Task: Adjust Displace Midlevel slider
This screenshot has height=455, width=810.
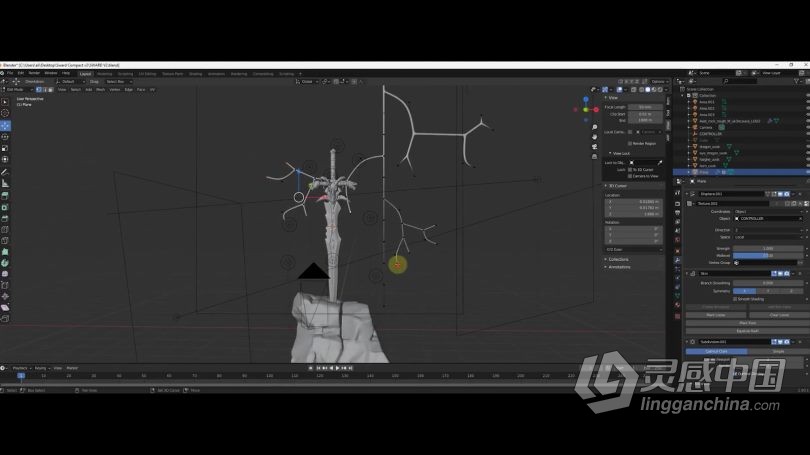Action: tap(768, 256)
